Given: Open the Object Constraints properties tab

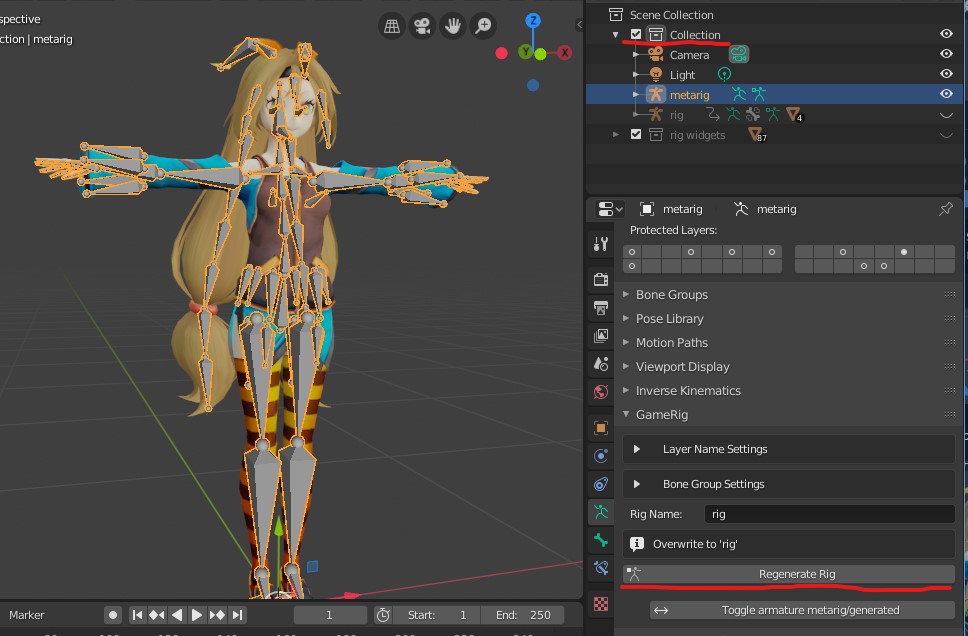Looking at the screenshot, I should coord(601,484).
